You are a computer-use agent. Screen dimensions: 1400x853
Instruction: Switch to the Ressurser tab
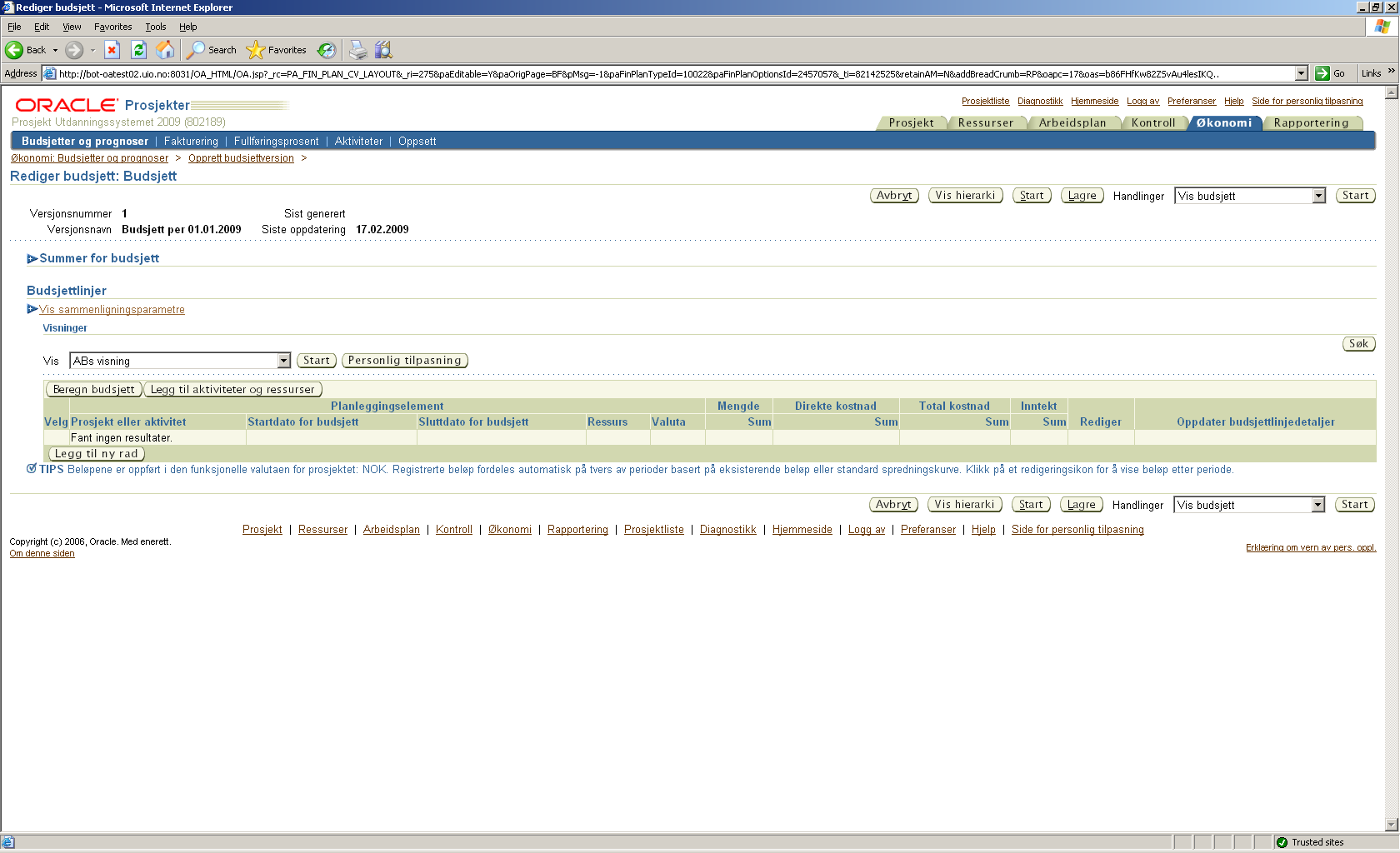(x=986, y=122)
